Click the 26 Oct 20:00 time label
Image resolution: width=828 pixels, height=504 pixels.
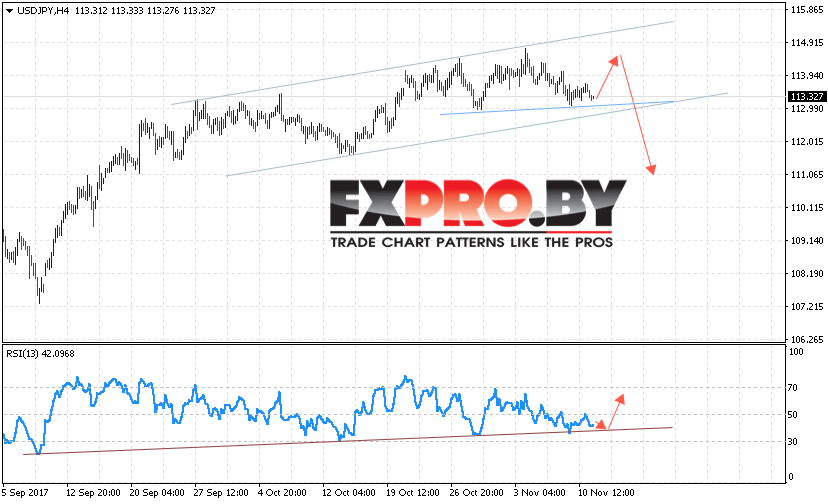pos(476,493)
